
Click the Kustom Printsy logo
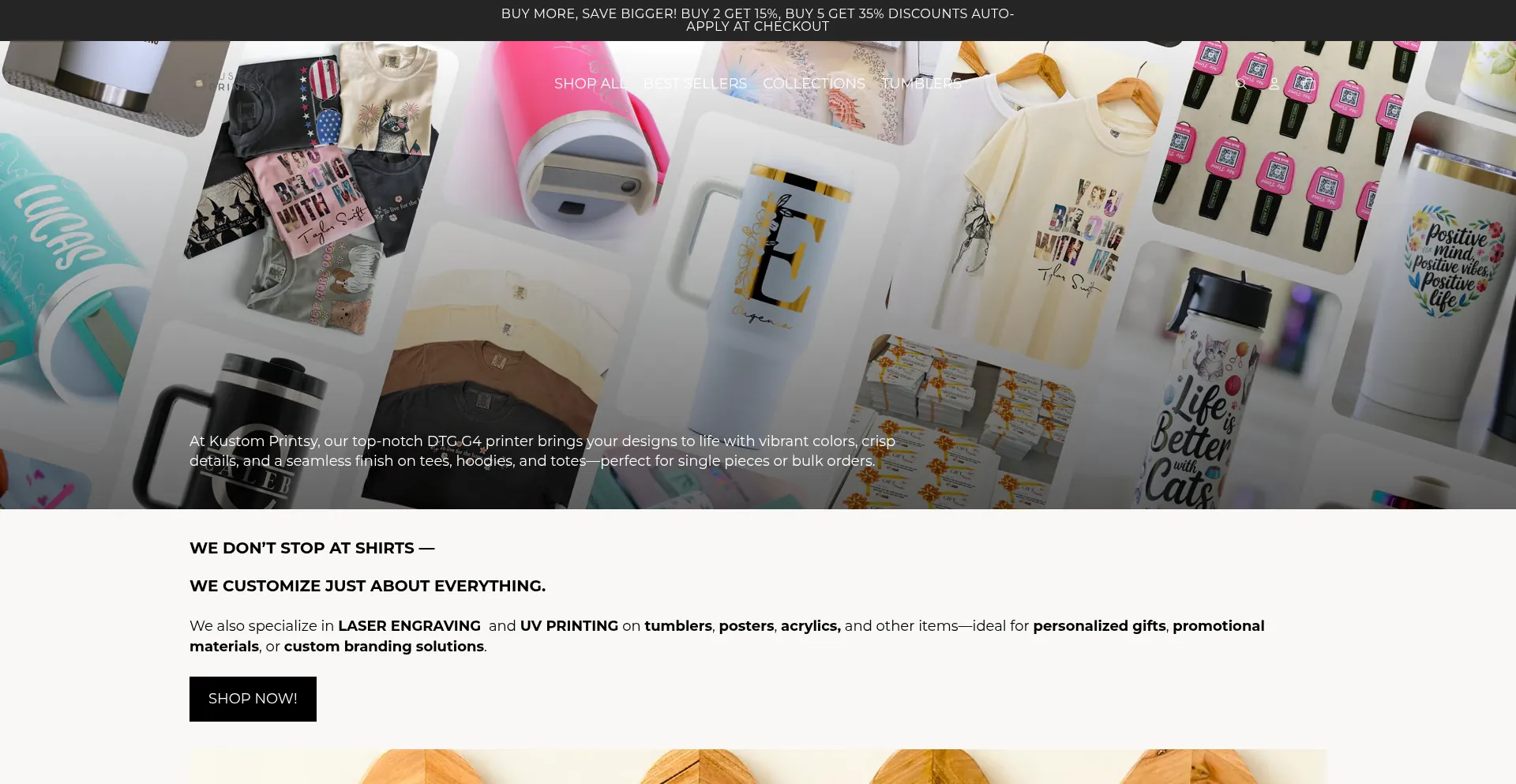[x=230, y=83]
